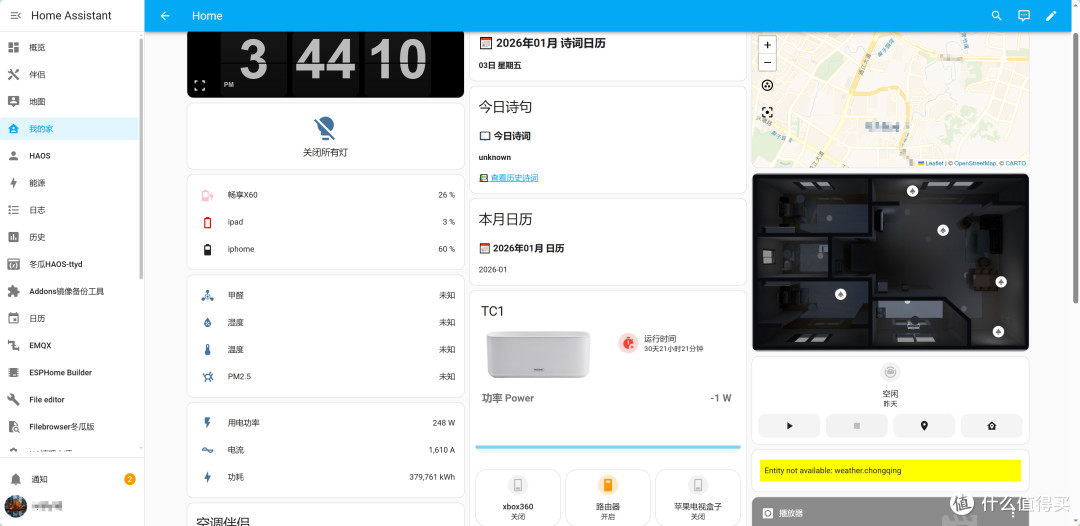Open iphome battery row
Screen dimensions: 1080x526
coord(328,249)
